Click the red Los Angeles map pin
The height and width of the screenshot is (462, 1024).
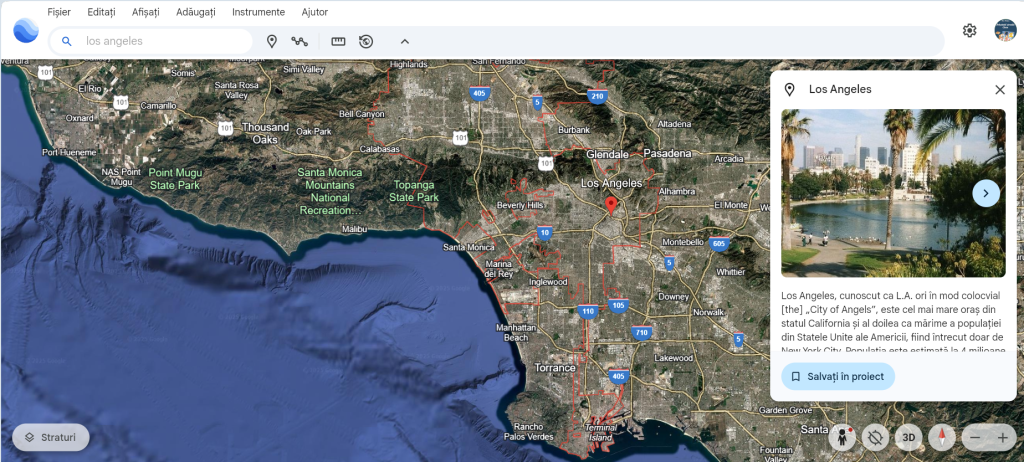(x=611, y=205)
